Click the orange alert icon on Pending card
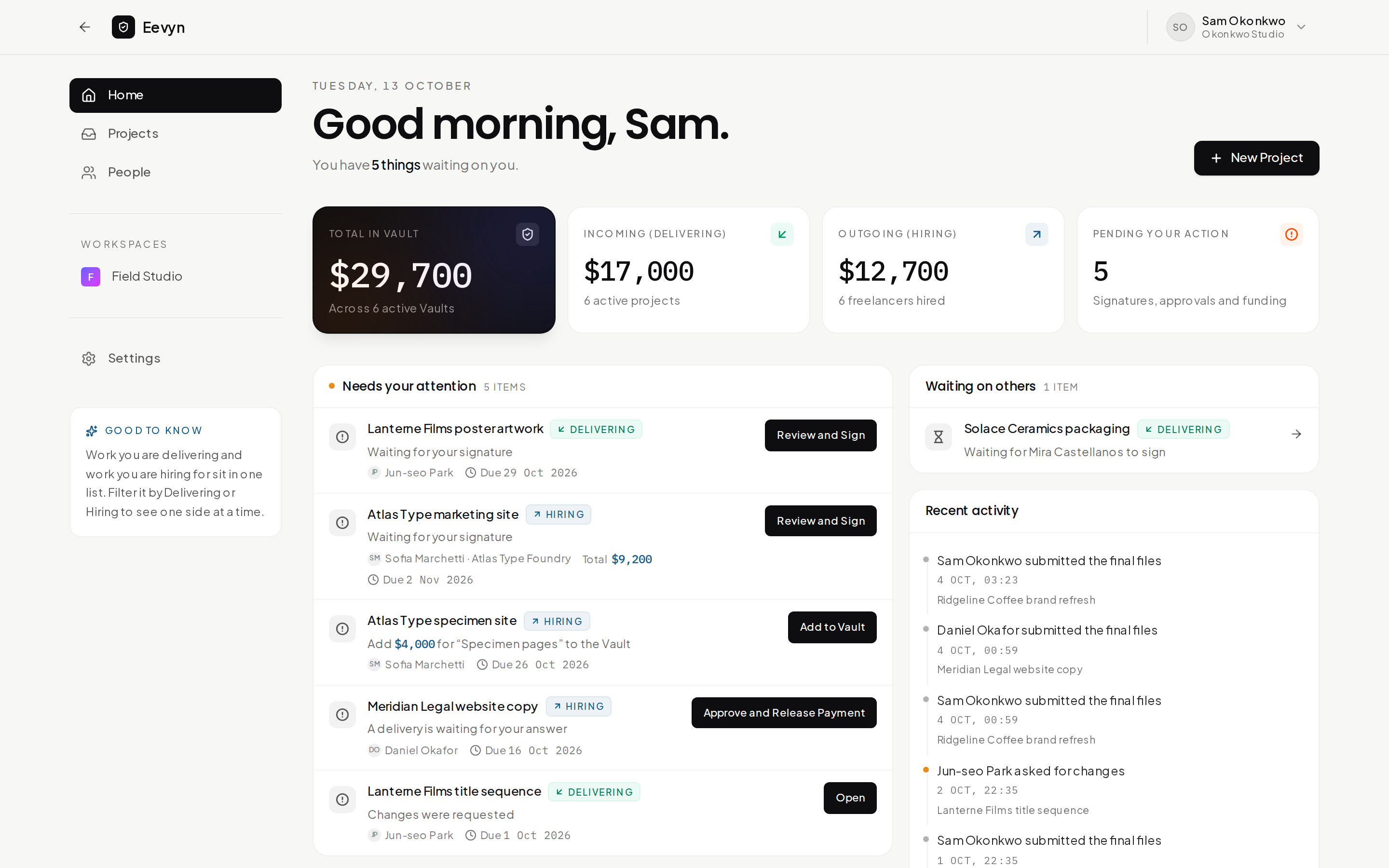This screenshot has width=1389, height=868. click(x=1292, y=234)
